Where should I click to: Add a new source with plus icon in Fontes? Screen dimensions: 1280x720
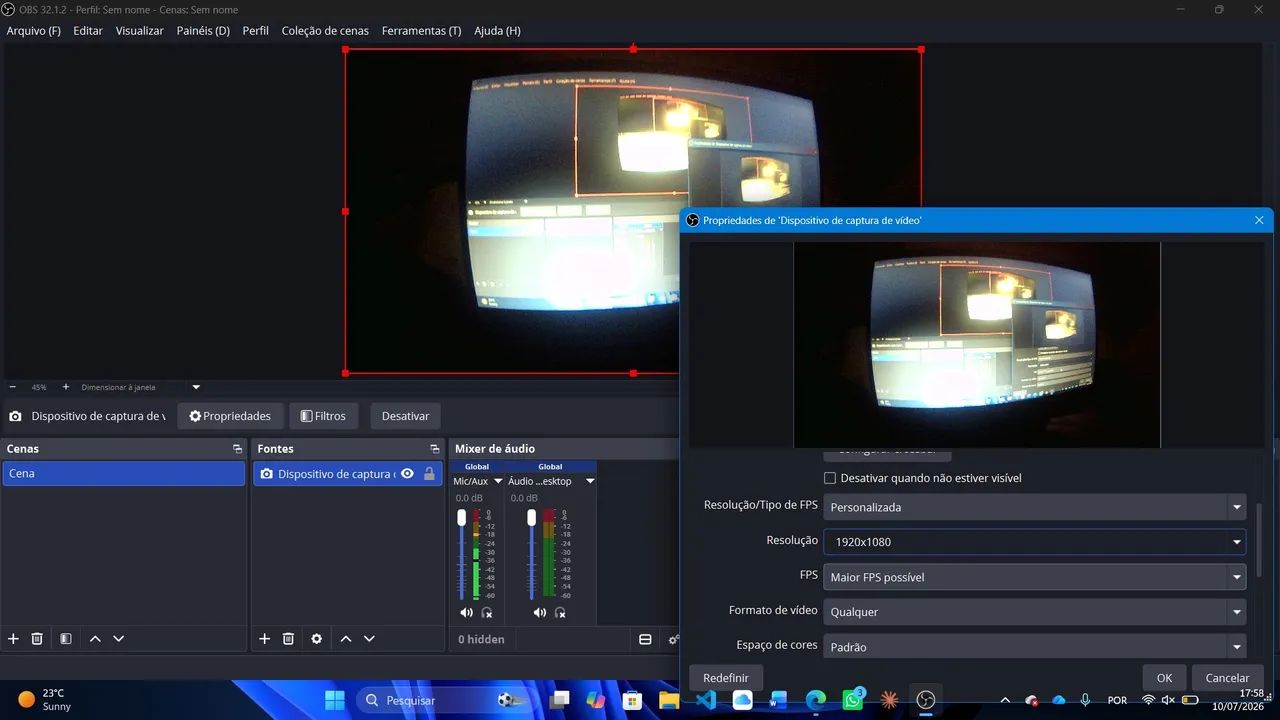(x=264, y=638)
